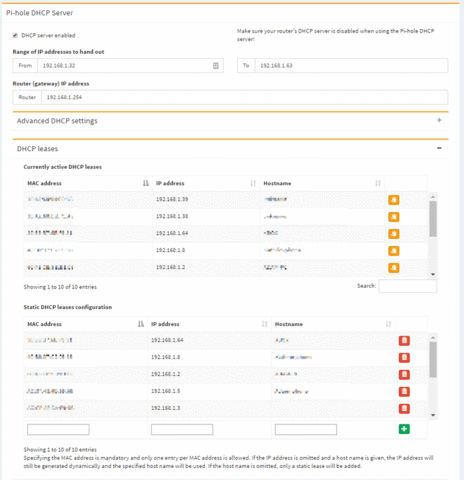Sort active leases by MAC address column
This screenshot has height=480, width=464.
click(x=88, y=183)
